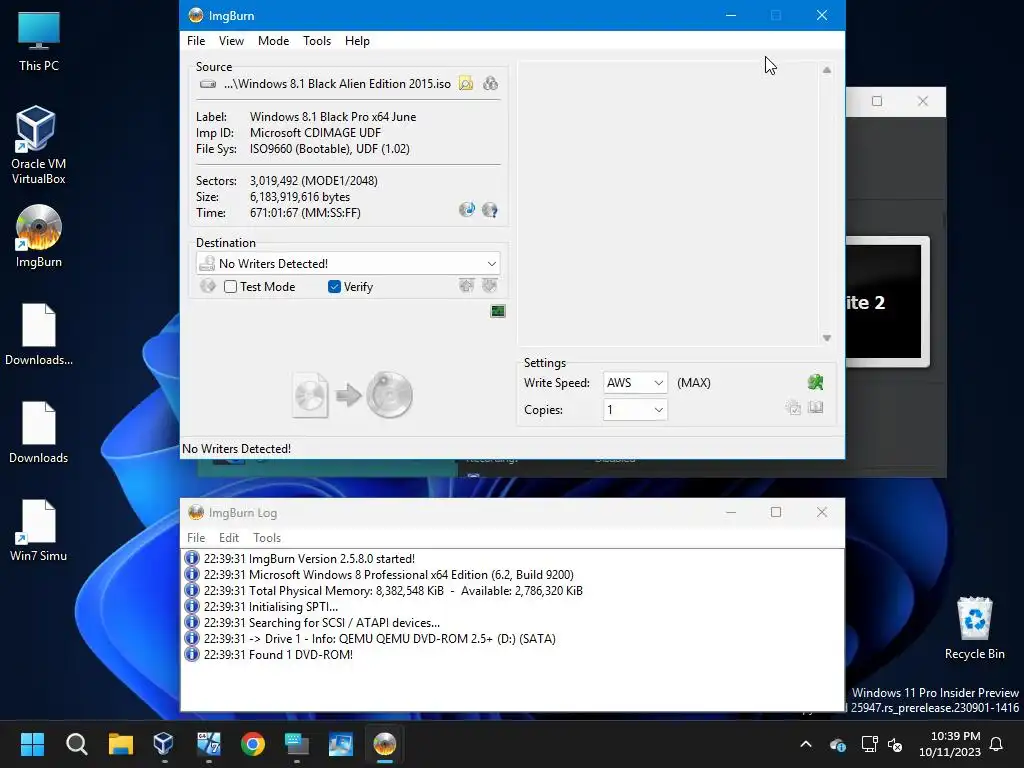
Task: Select the Downloads desktop file icon
Action: (x=39, y=432)
